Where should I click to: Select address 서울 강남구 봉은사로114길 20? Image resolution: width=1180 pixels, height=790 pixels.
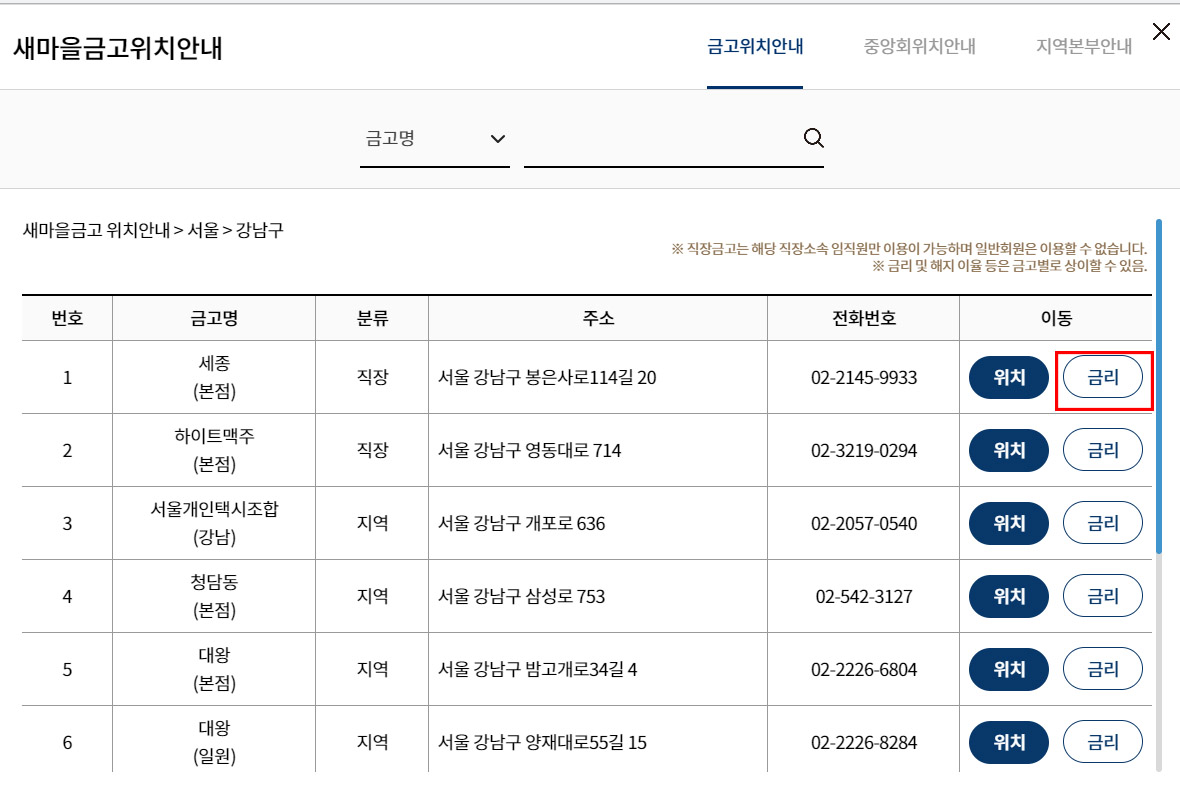547,378
